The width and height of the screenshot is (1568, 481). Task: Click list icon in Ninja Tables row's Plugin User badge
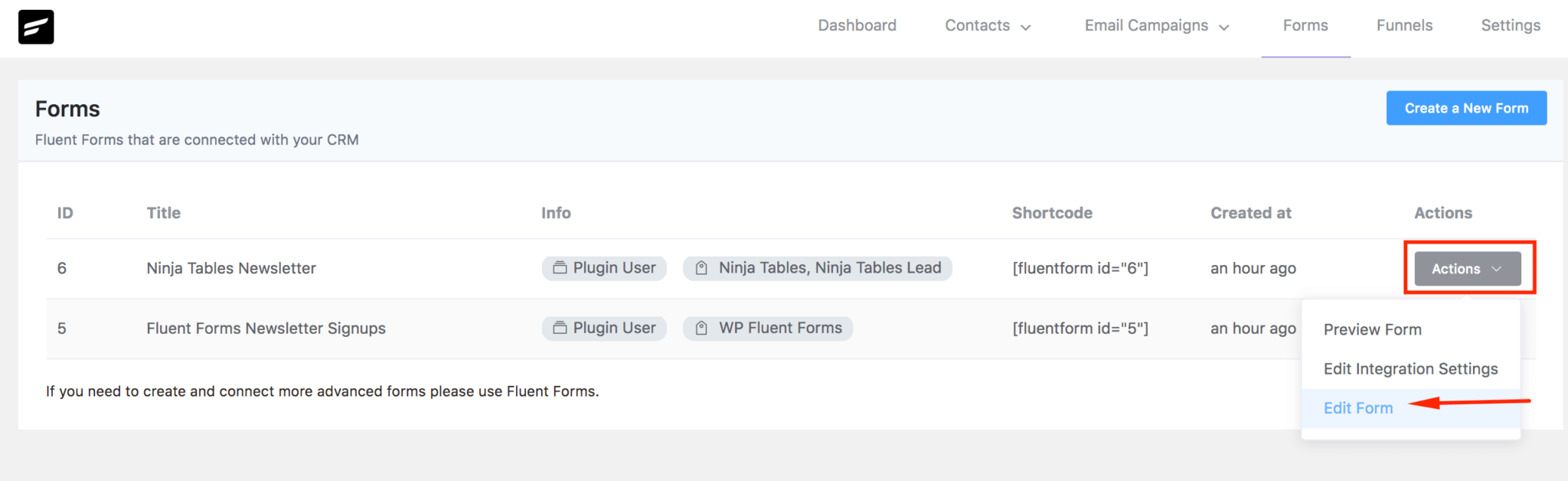click(x=560, y=268)
